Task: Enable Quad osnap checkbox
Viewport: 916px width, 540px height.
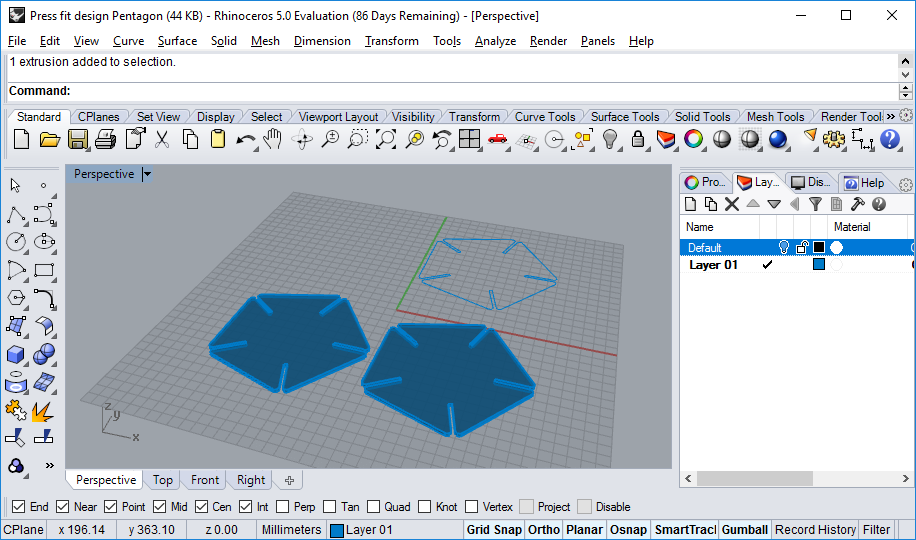Action: 373,507
